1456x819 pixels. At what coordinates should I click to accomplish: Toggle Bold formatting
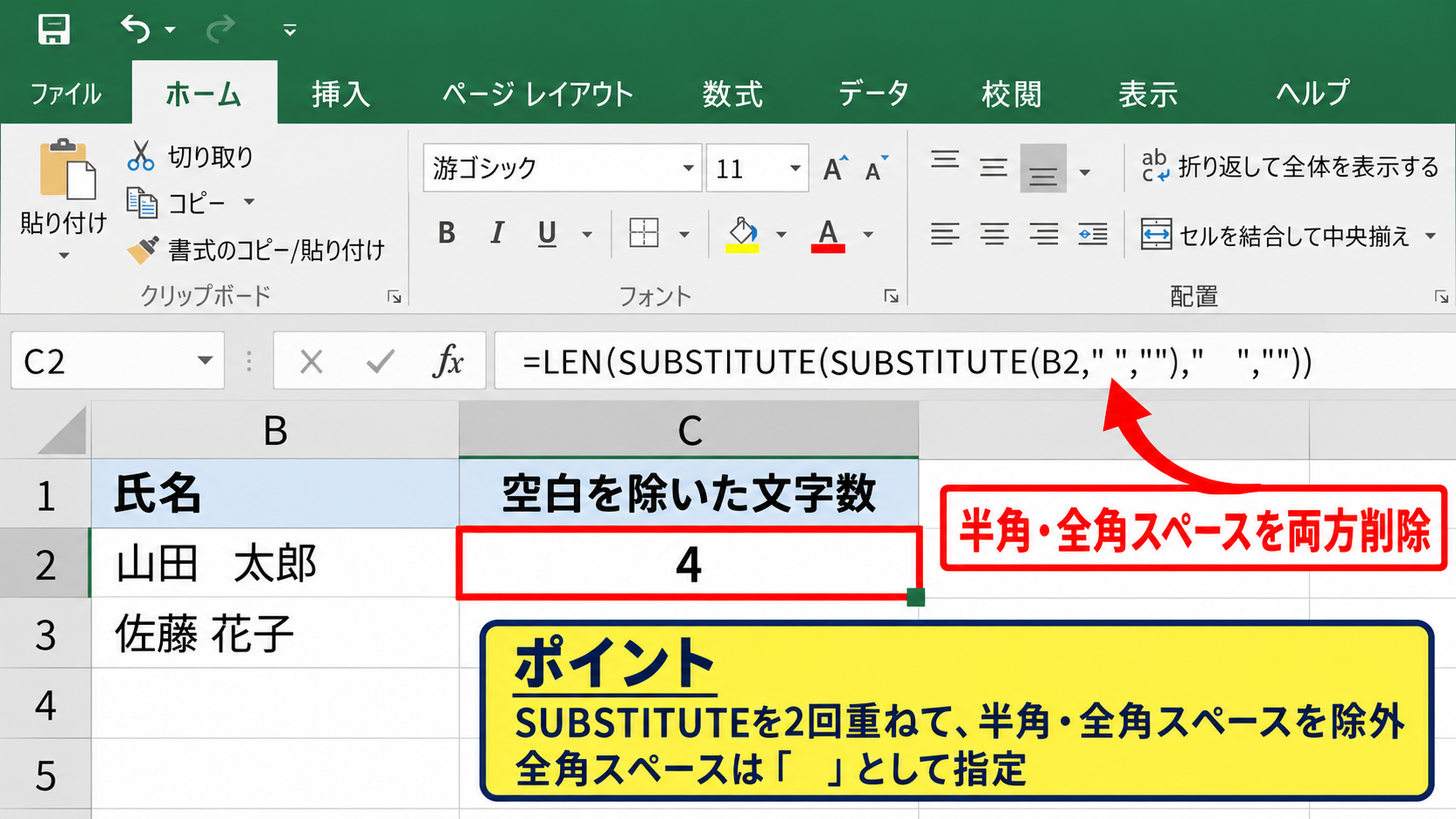coord(447,233)
